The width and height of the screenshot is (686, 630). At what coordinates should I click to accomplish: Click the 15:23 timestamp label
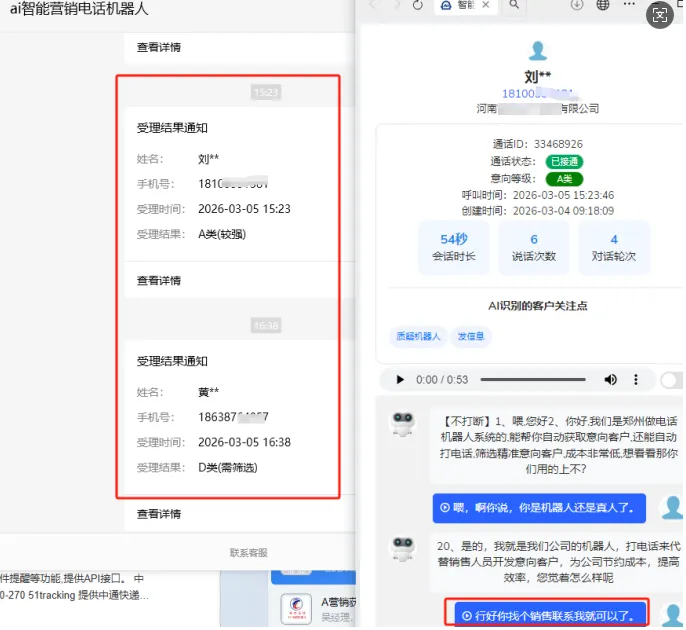pos(266,92)
